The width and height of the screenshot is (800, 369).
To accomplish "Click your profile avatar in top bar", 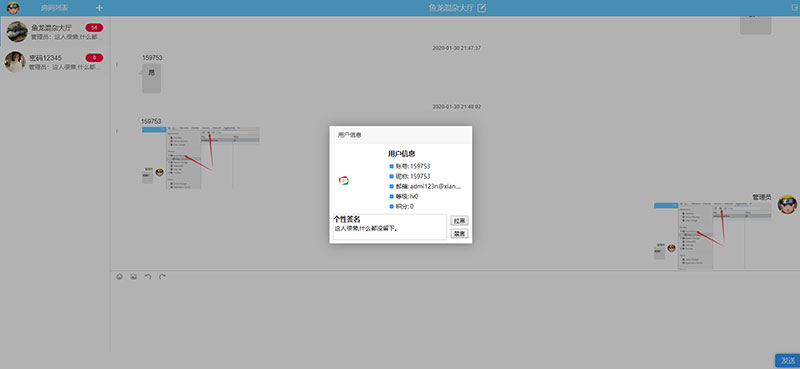I will coord(13,8).
